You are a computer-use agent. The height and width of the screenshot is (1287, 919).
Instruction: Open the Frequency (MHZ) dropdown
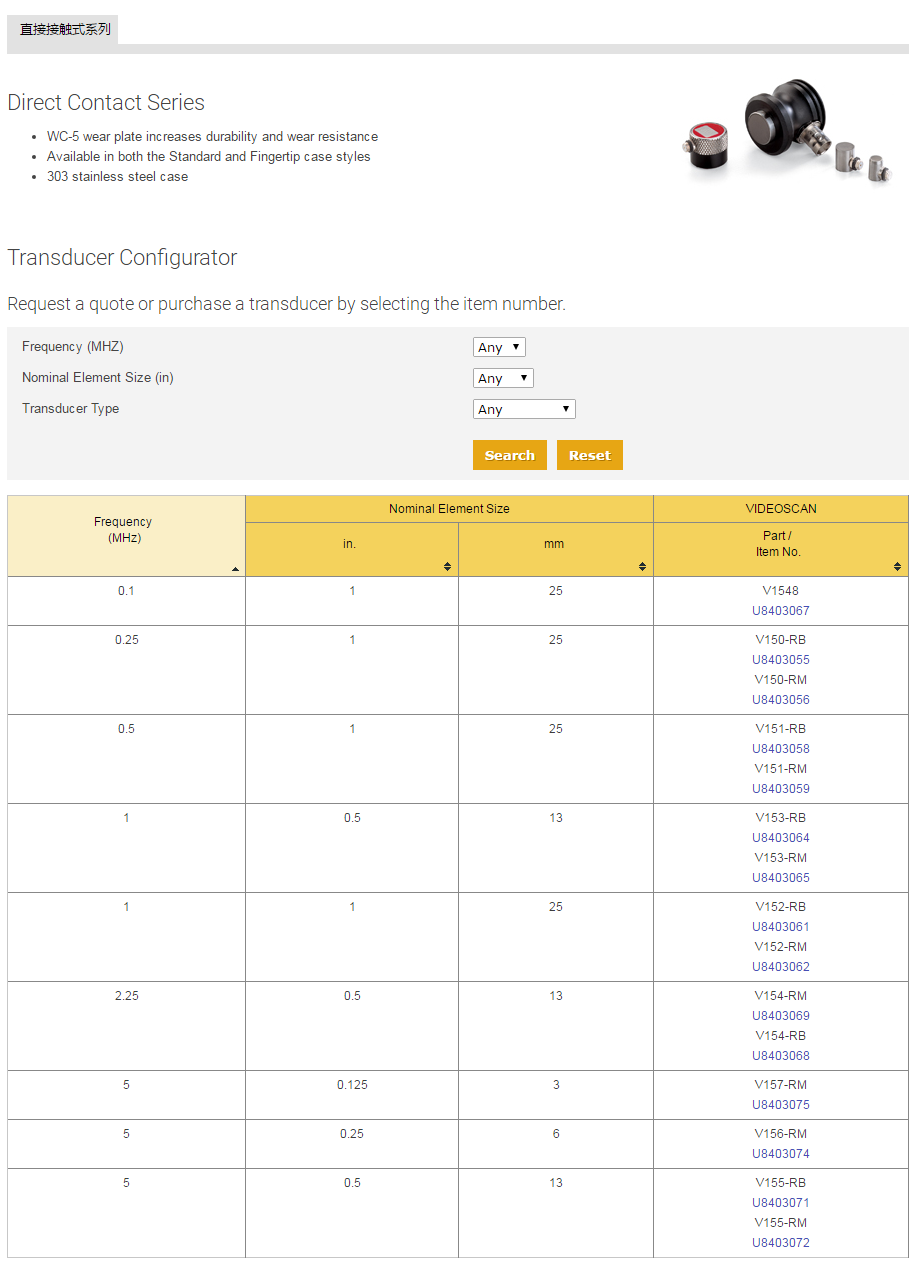499,347
